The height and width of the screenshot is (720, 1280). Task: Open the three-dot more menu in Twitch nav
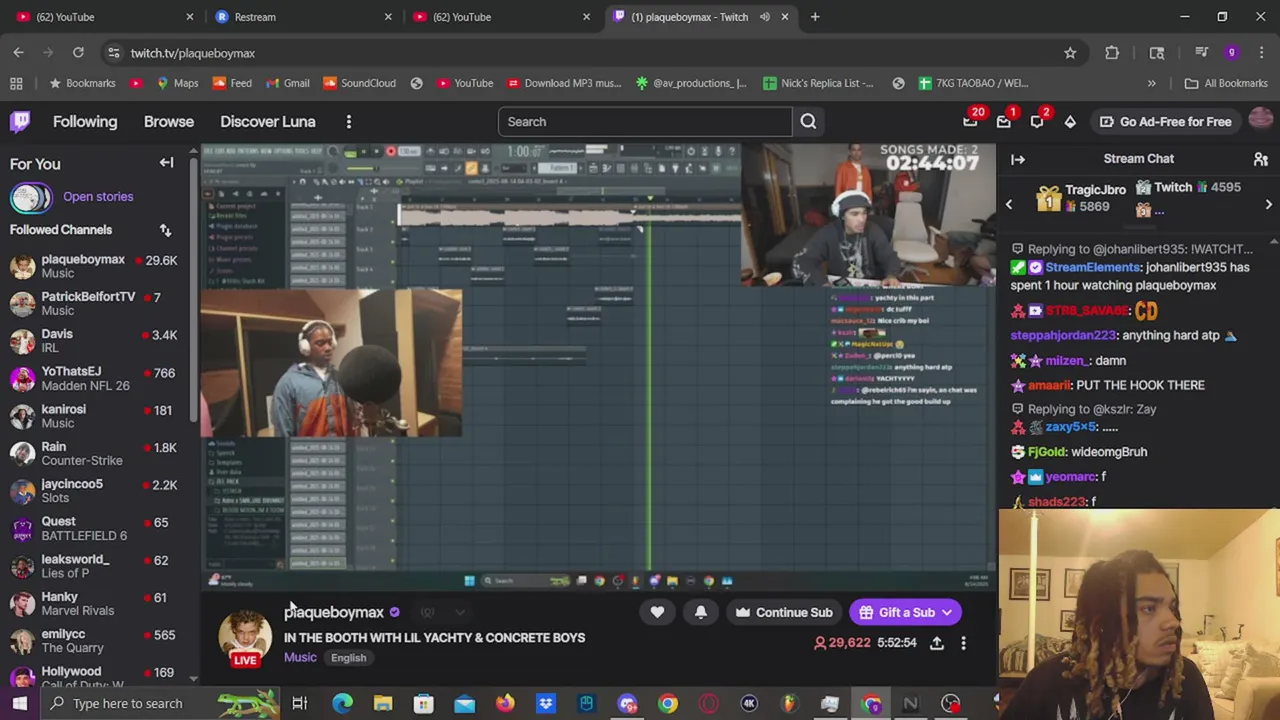(348, 122)
